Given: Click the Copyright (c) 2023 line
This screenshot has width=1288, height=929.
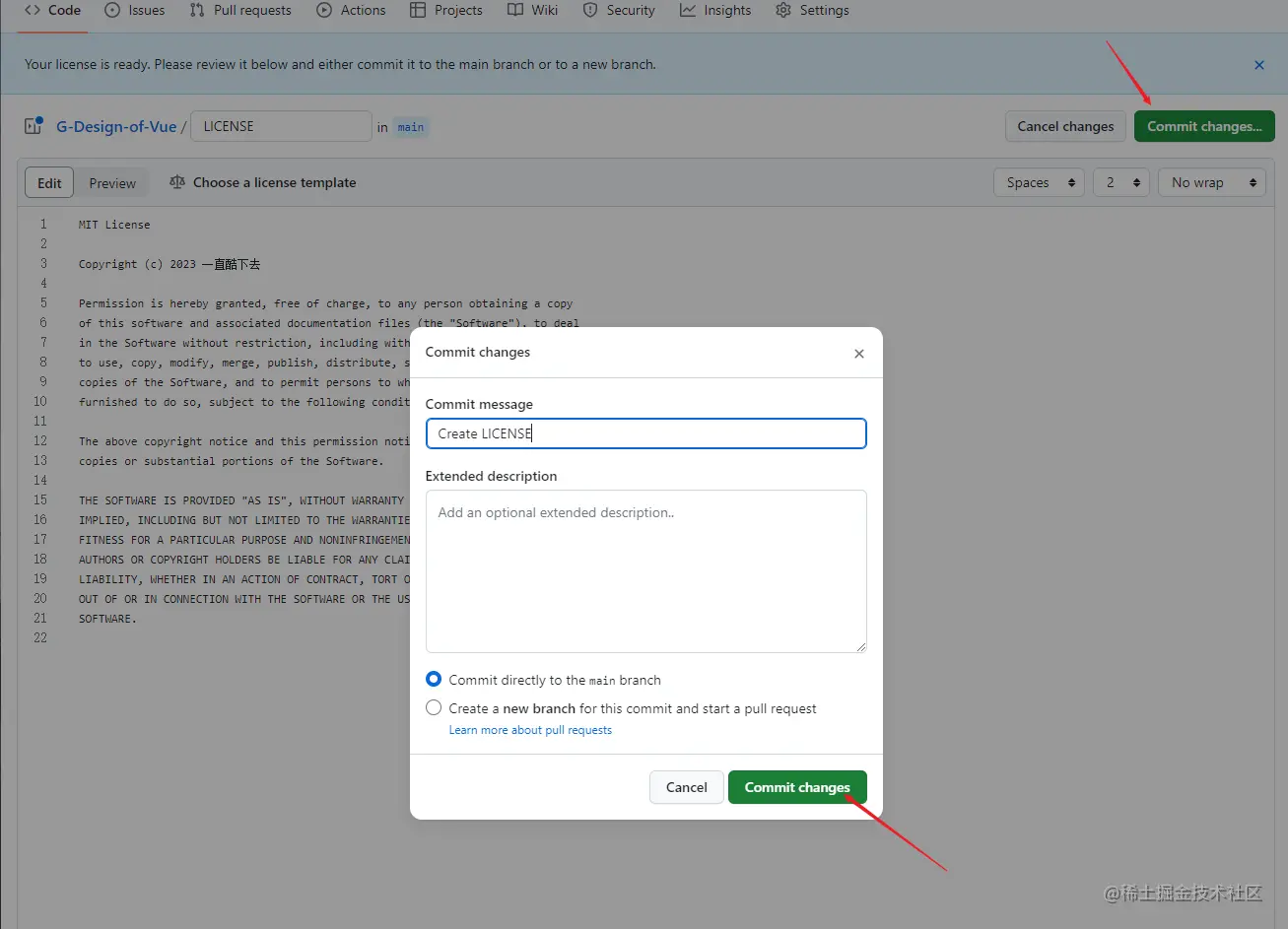Looking at the screenshot, I should coord(169,264).
